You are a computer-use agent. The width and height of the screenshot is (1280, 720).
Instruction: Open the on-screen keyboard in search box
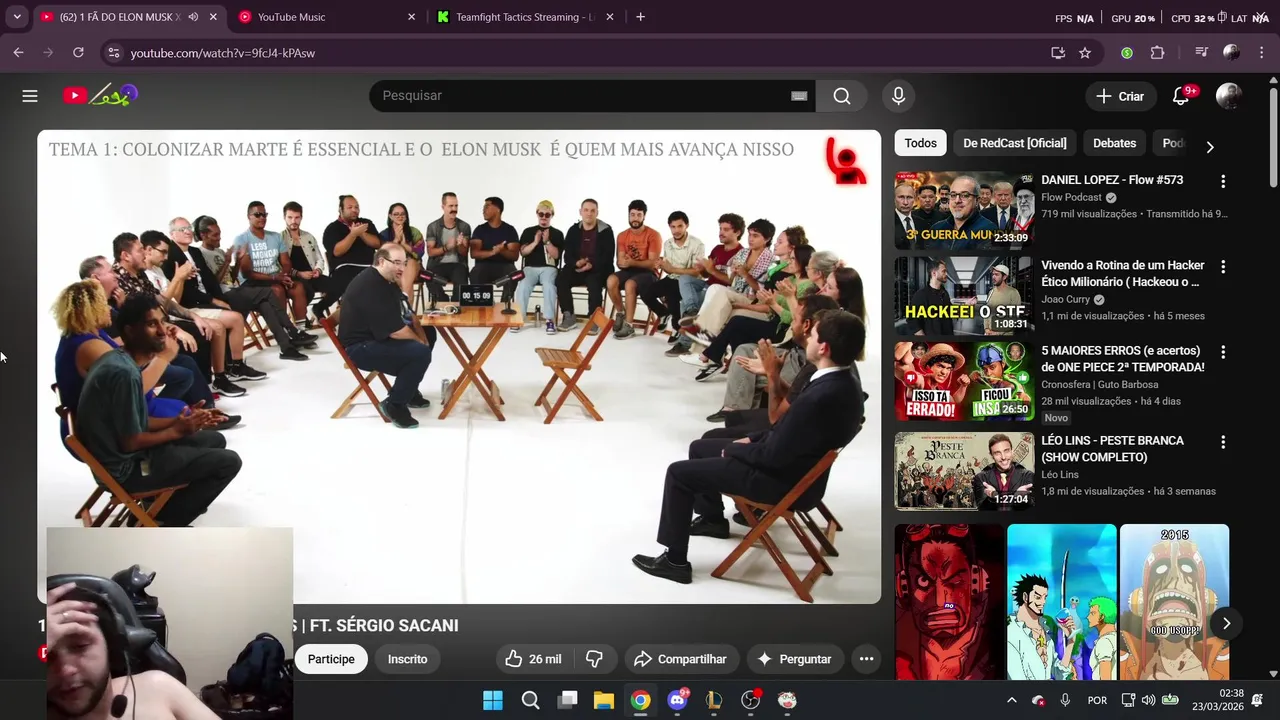799,96
